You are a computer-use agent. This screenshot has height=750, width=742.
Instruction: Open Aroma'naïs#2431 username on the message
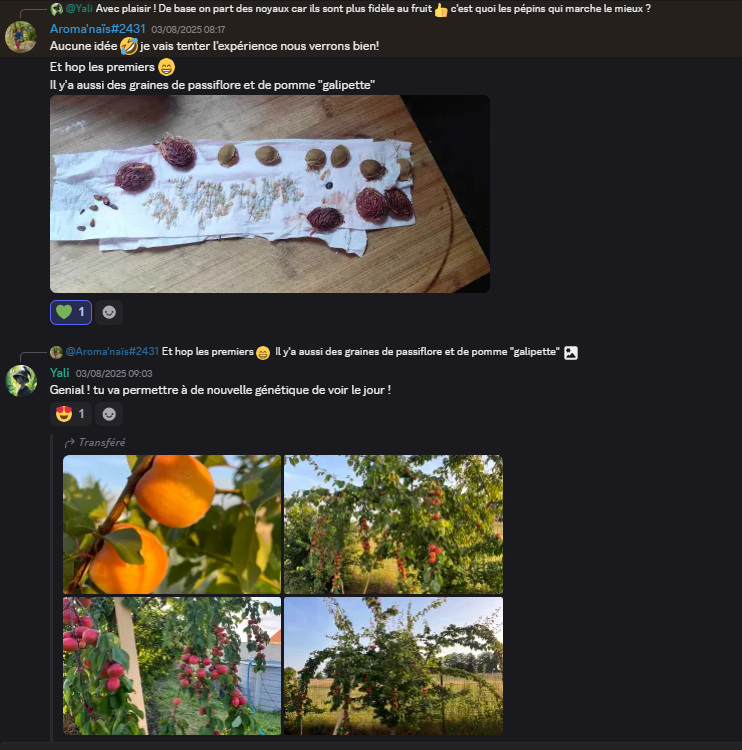[97, 29]
